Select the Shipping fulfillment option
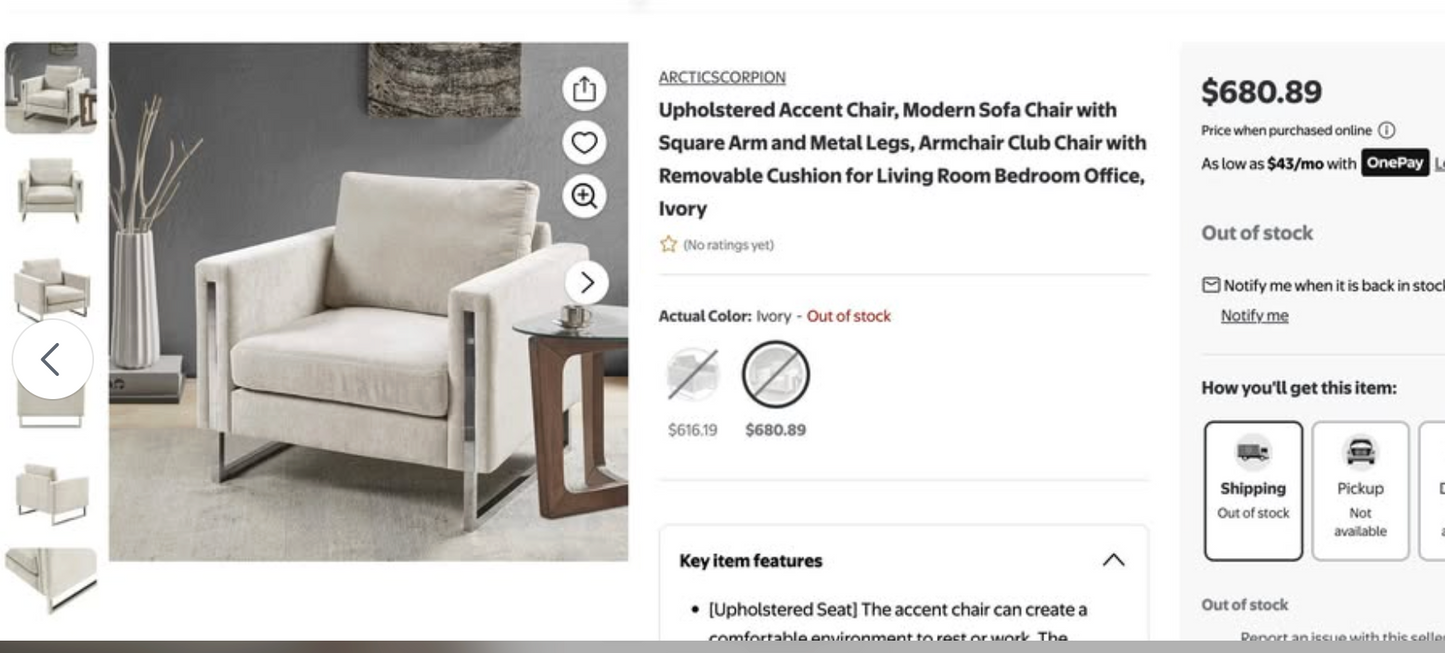The image size is (1445, 653). click(x=1253, y=490)
